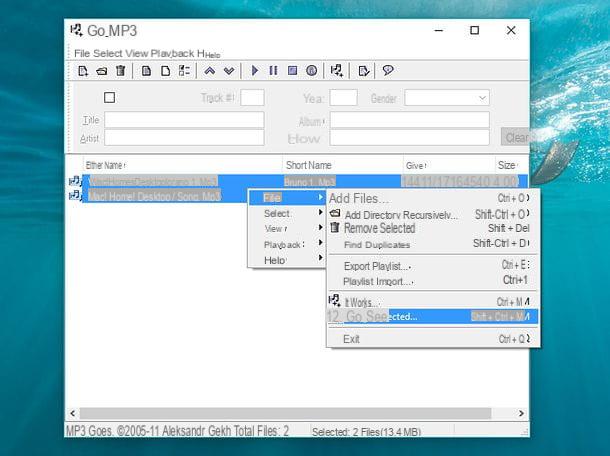Focus the Album input field
610x456 pixels.
410,120
